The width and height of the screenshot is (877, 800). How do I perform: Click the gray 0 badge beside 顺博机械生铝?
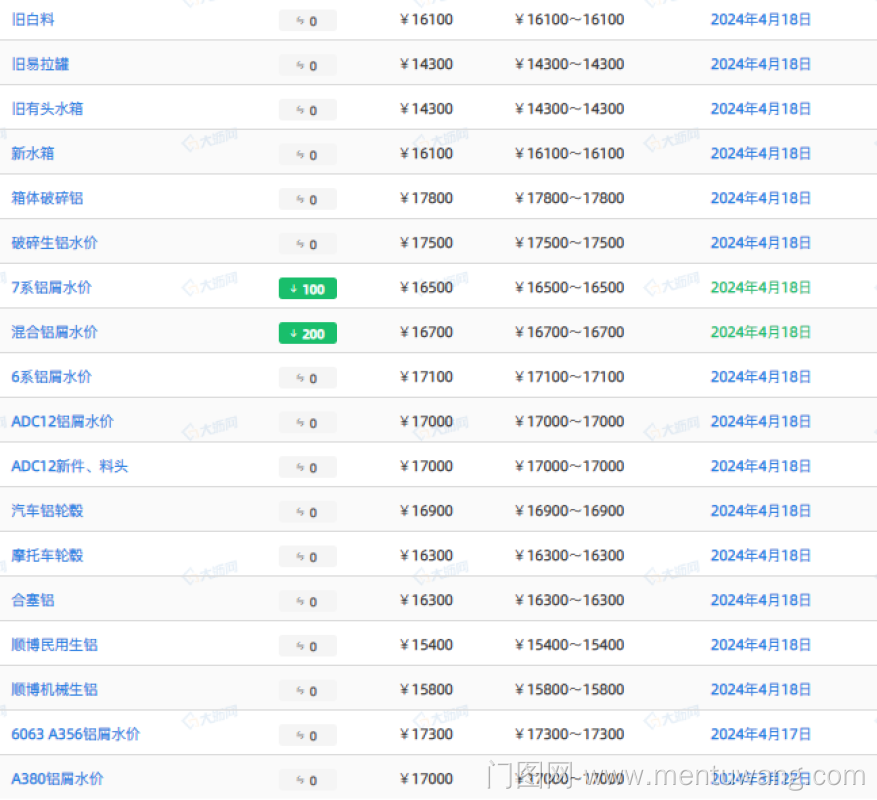point(307,691)
